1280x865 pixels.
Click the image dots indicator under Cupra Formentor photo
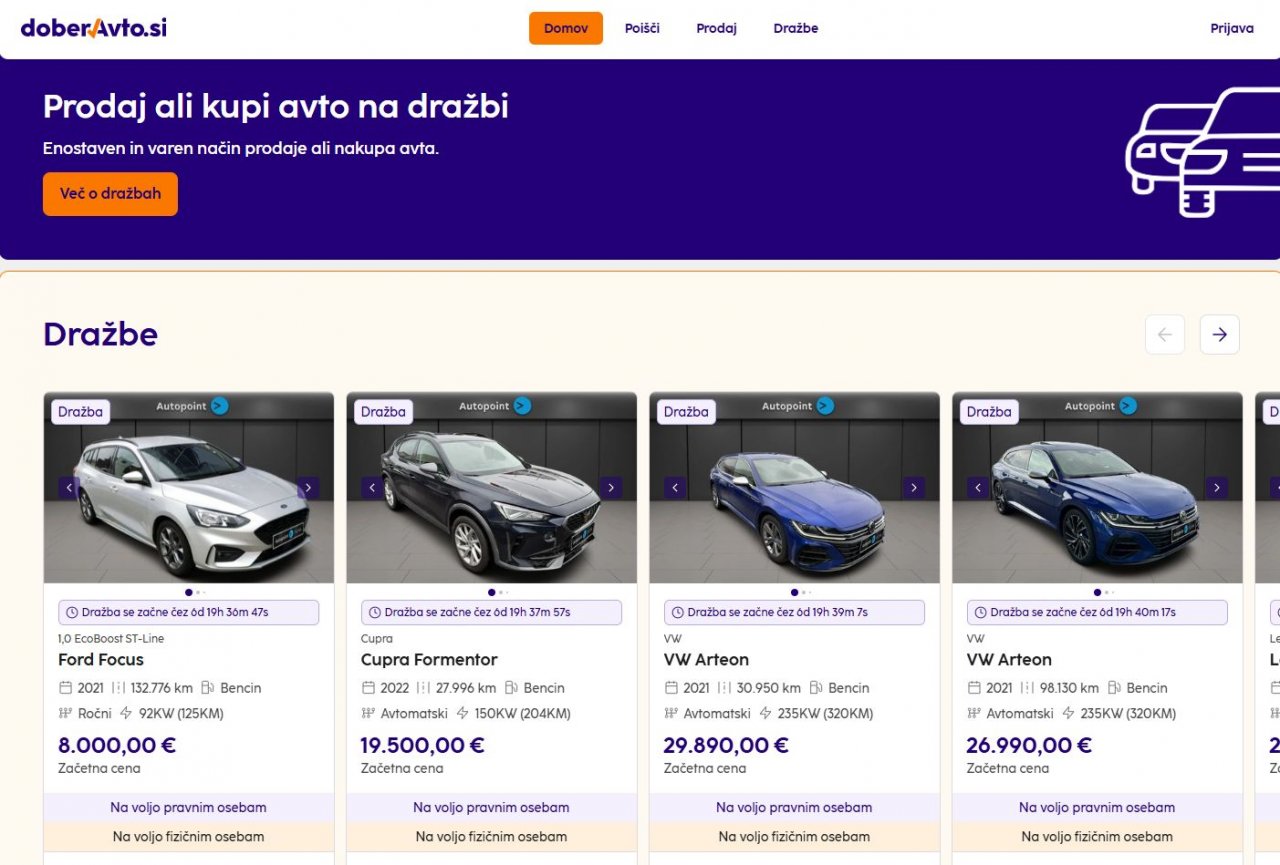498,592
